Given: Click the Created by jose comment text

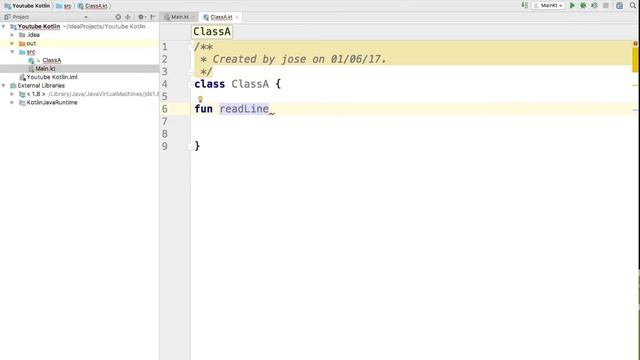Looking at the screenshot, I should (x=299, y=59).
